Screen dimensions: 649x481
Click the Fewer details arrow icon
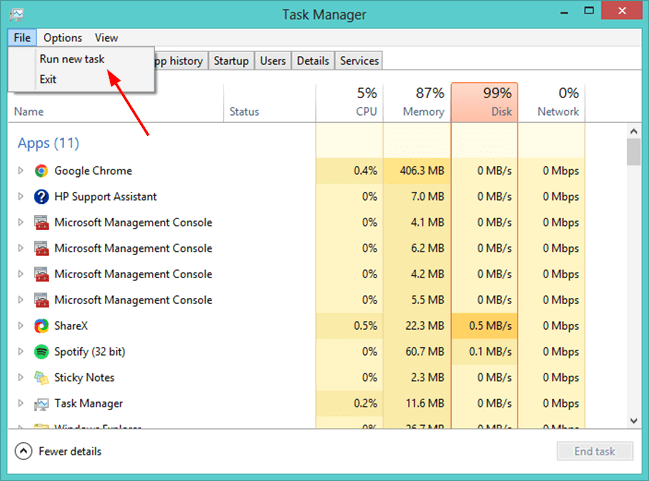[x=23, y=451]
